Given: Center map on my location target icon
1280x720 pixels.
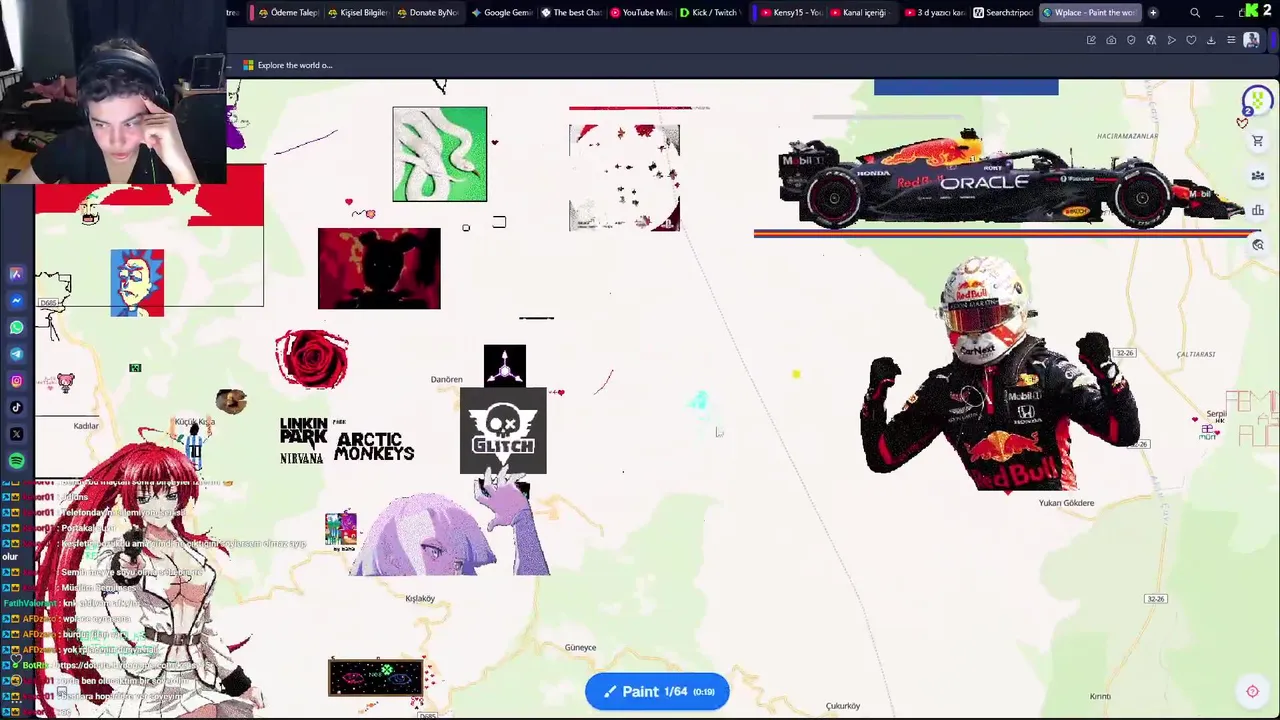Looking at the screenshot, I should click(1252, 691).
